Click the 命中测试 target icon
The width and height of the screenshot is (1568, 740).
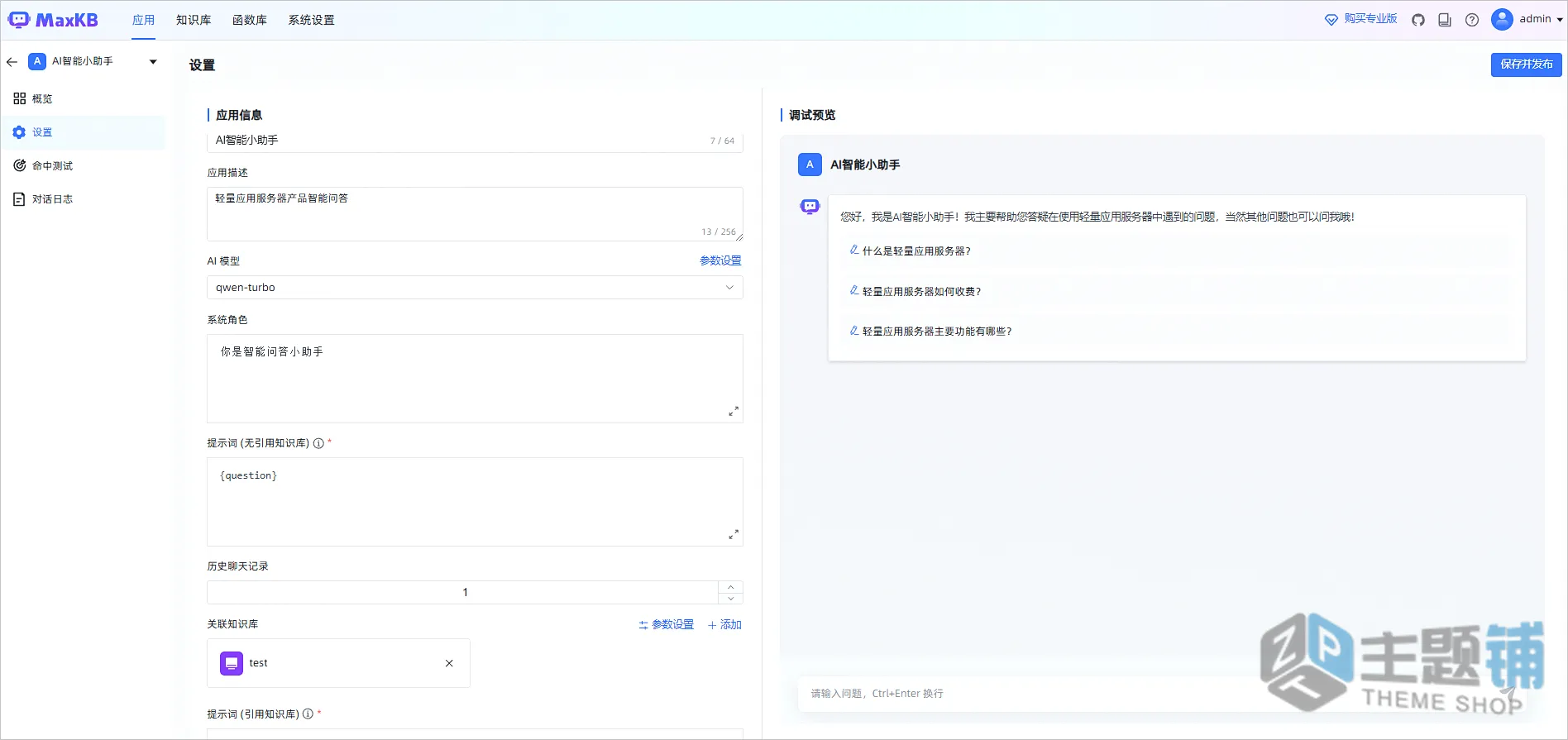coord(20,165)
